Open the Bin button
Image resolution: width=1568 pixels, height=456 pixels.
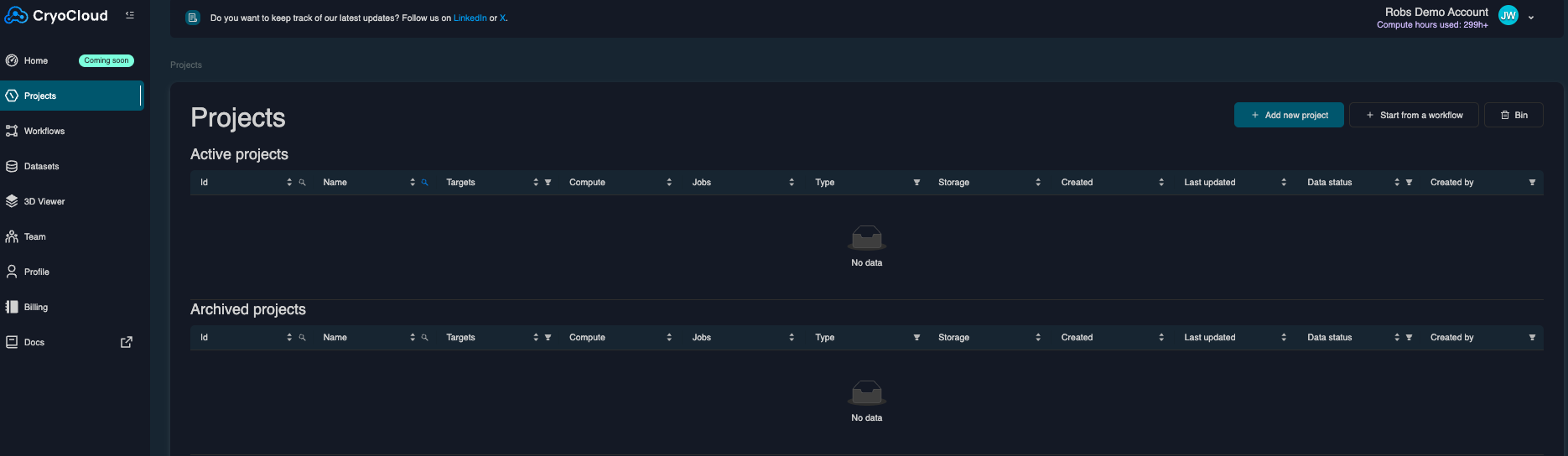tap(1513, 115)
